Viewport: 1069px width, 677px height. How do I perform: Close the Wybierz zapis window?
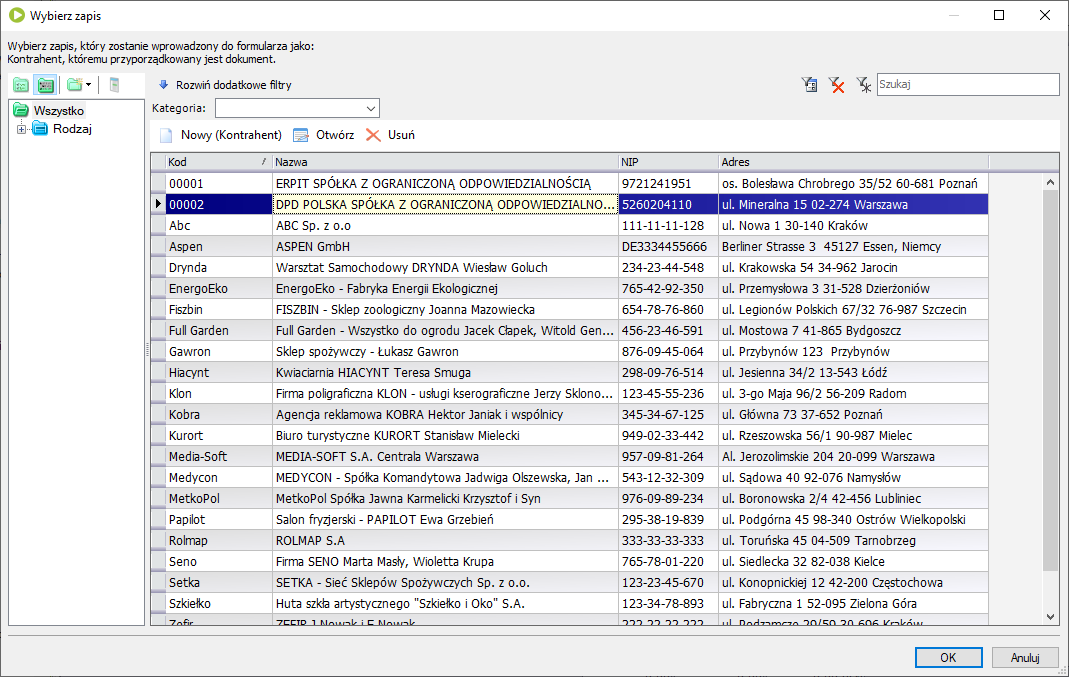(1045, 15)
